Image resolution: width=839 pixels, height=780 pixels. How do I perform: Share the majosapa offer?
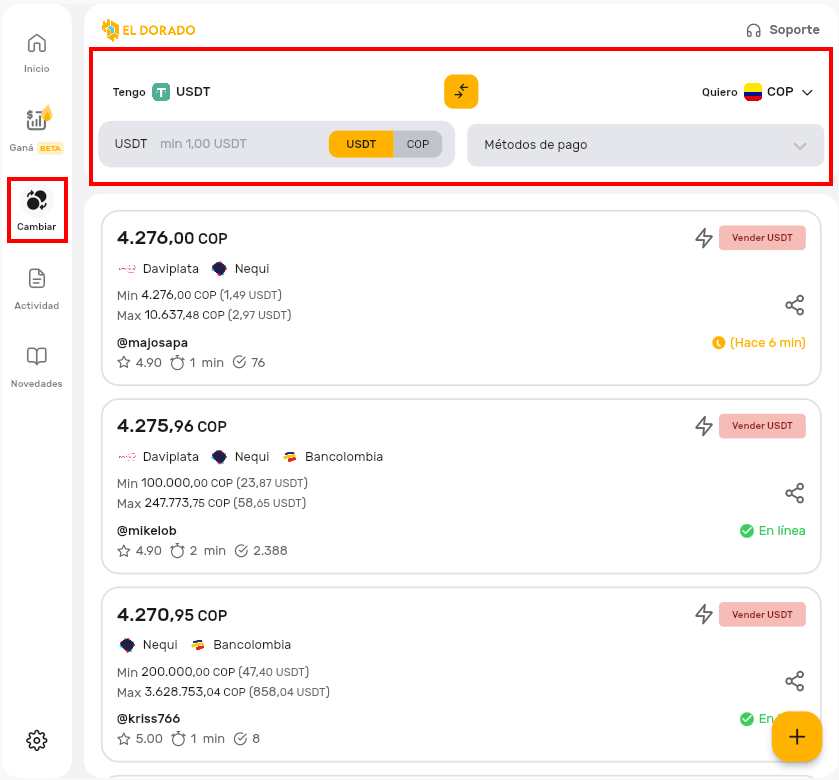click(x=795, y=305)
